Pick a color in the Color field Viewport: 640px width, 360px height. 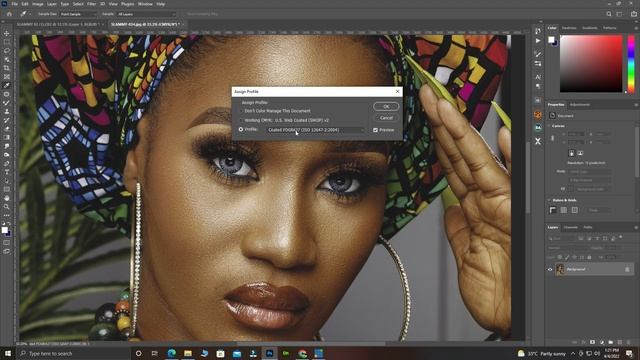(591, 63)
